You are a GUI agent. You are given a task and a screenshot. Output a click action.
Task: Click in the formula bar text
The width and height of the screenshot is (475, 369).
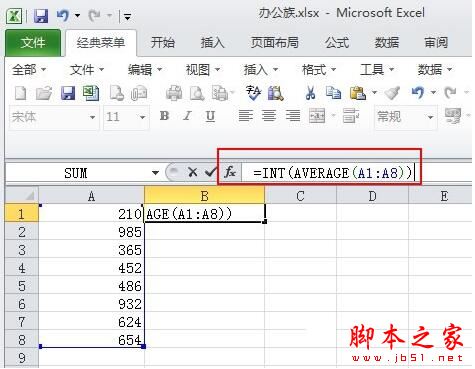pyautogui.click(x=333, y=173)
